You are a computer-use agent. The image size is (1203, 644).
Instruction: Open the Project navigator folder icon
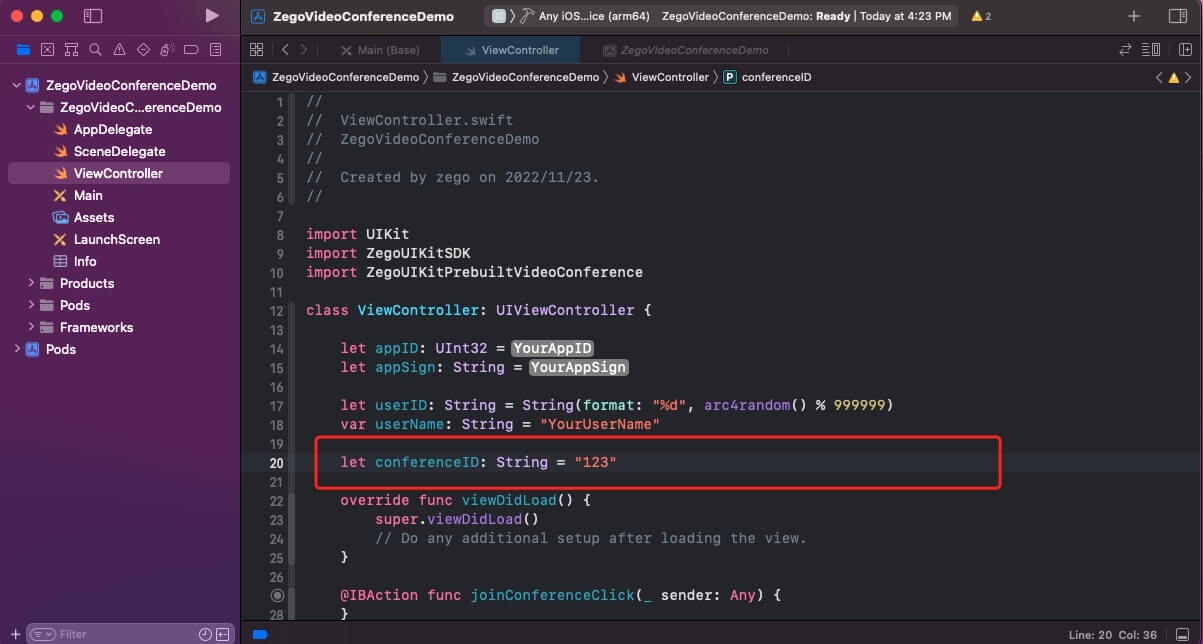[x=23, y=49]
